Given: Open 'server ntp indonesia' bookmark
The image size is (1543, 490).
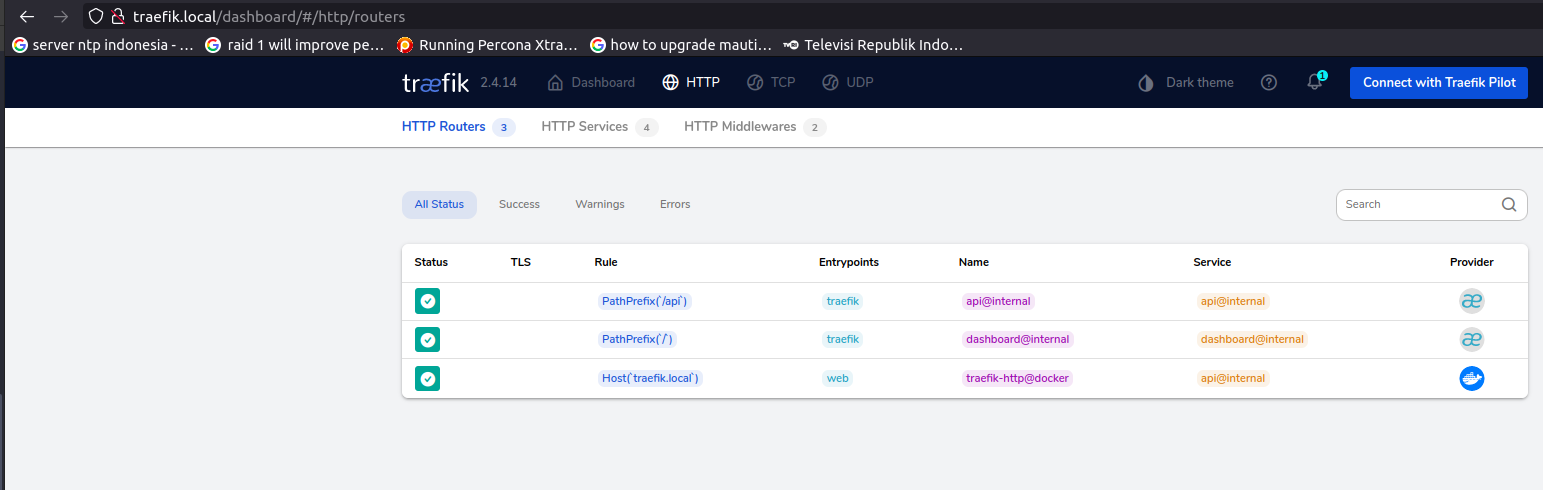Looking at the screenshot, I should 103,45.
